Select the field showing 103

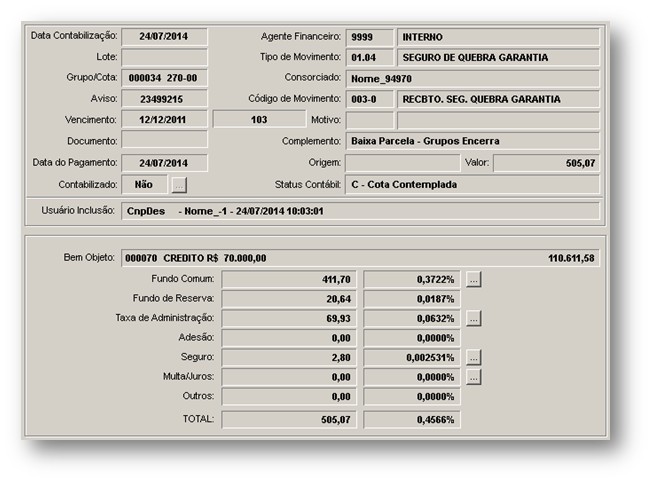pos(259,120)
